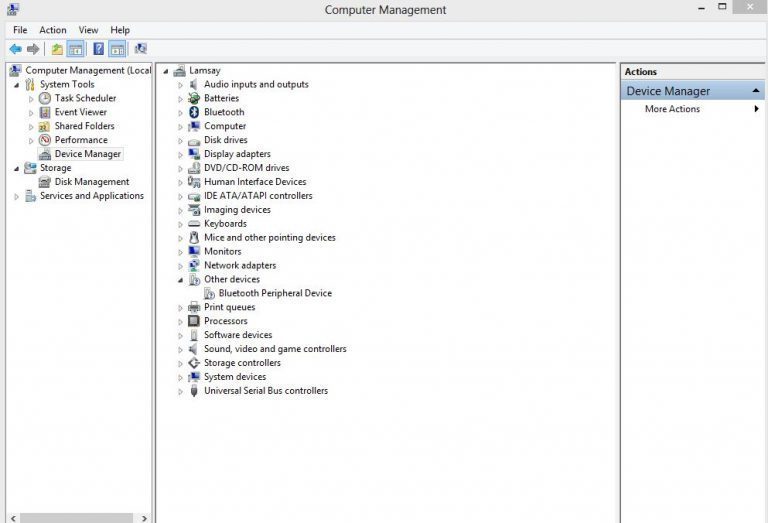768x523 pixels.
Task: Open More Actions in the Actions pane
Action: 672,109
